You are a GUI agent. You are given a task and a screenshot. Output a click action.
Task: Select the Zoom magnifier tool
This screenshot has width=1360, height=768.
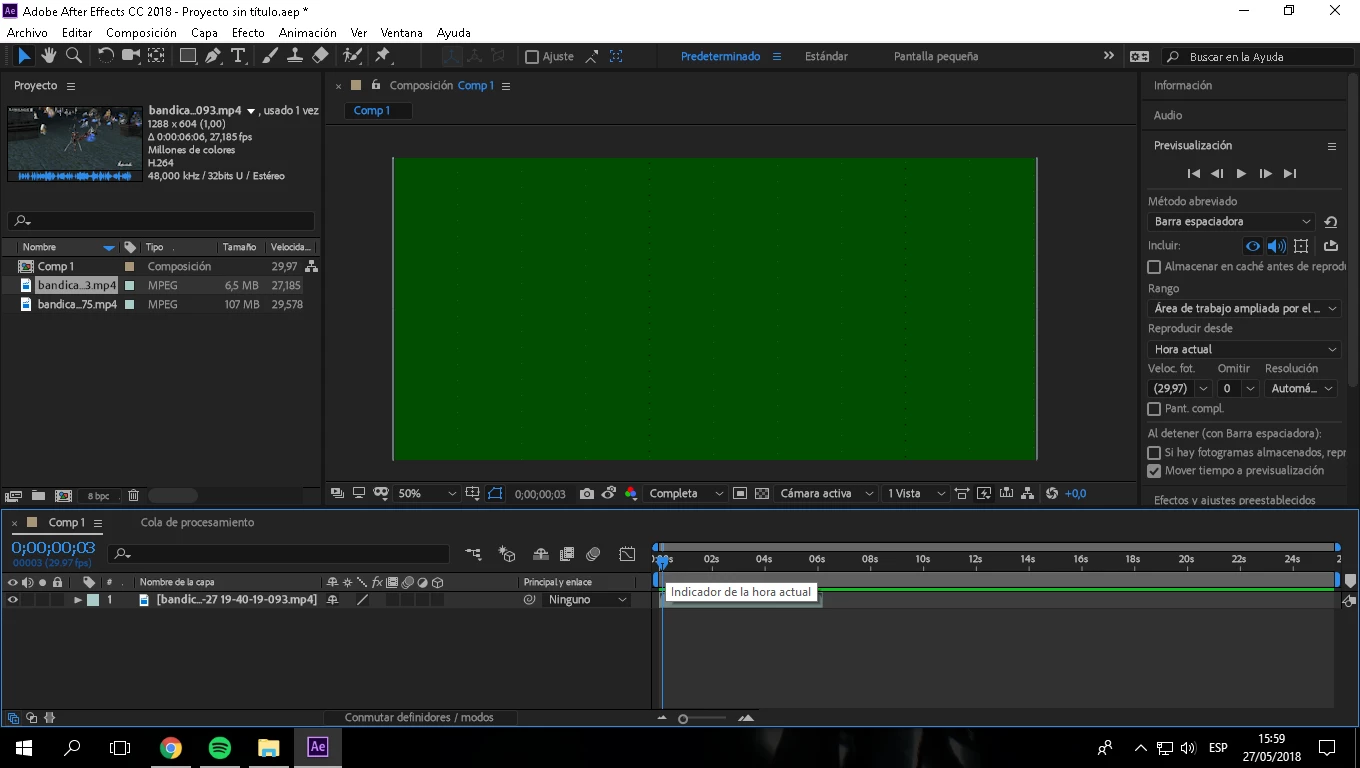(73, 56)
